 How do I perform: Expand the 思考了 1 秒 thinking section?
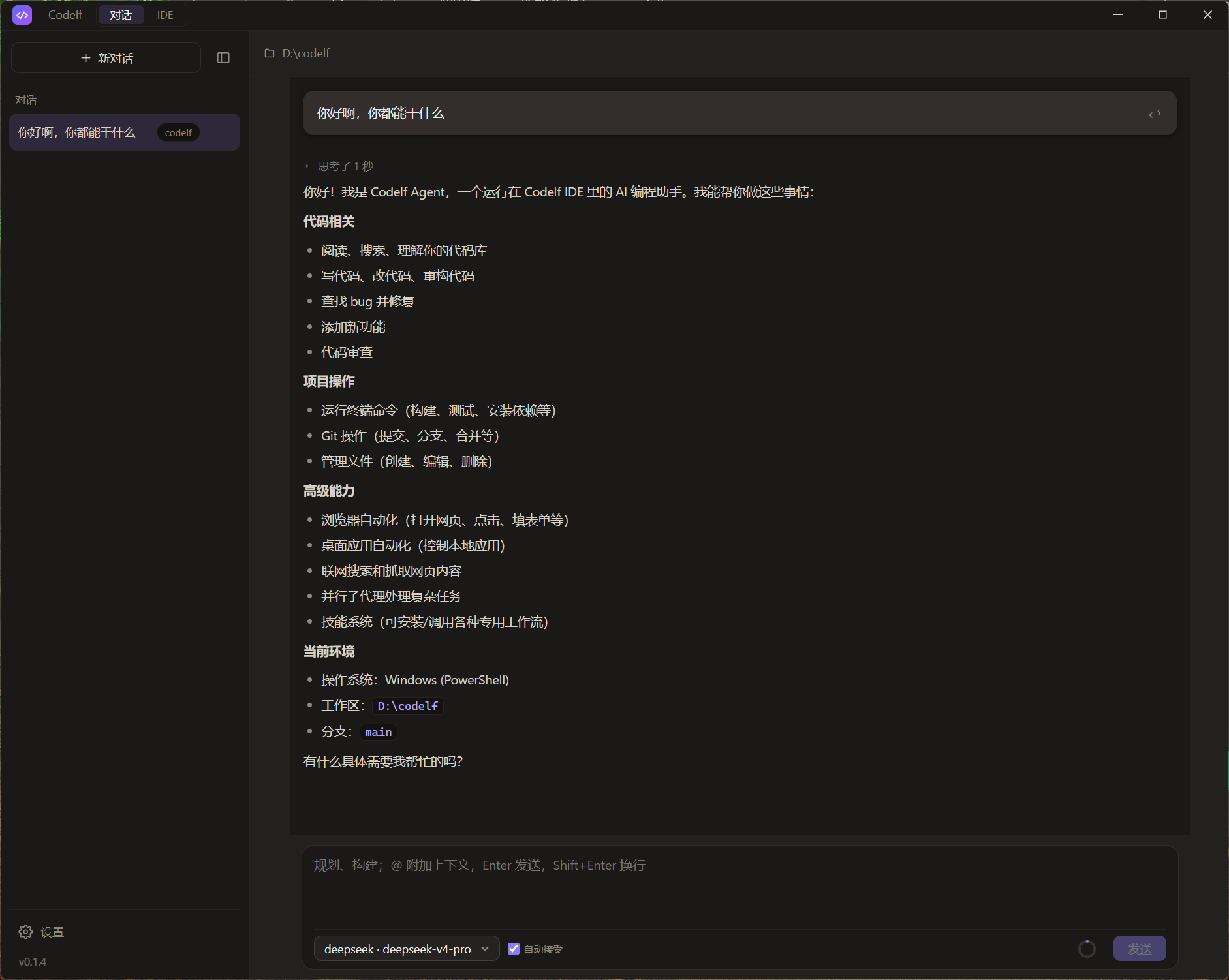[339, 166]
